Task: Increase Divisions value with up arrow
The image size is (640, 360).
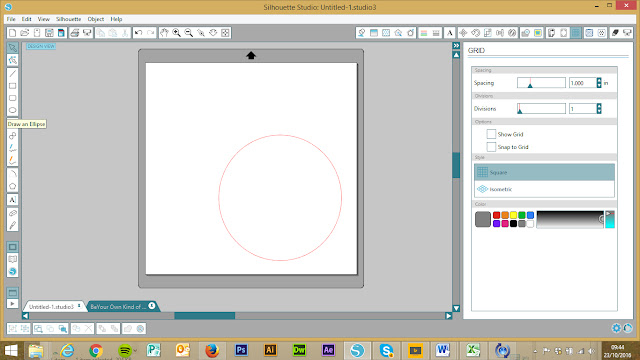Action: tap(599, 106)
